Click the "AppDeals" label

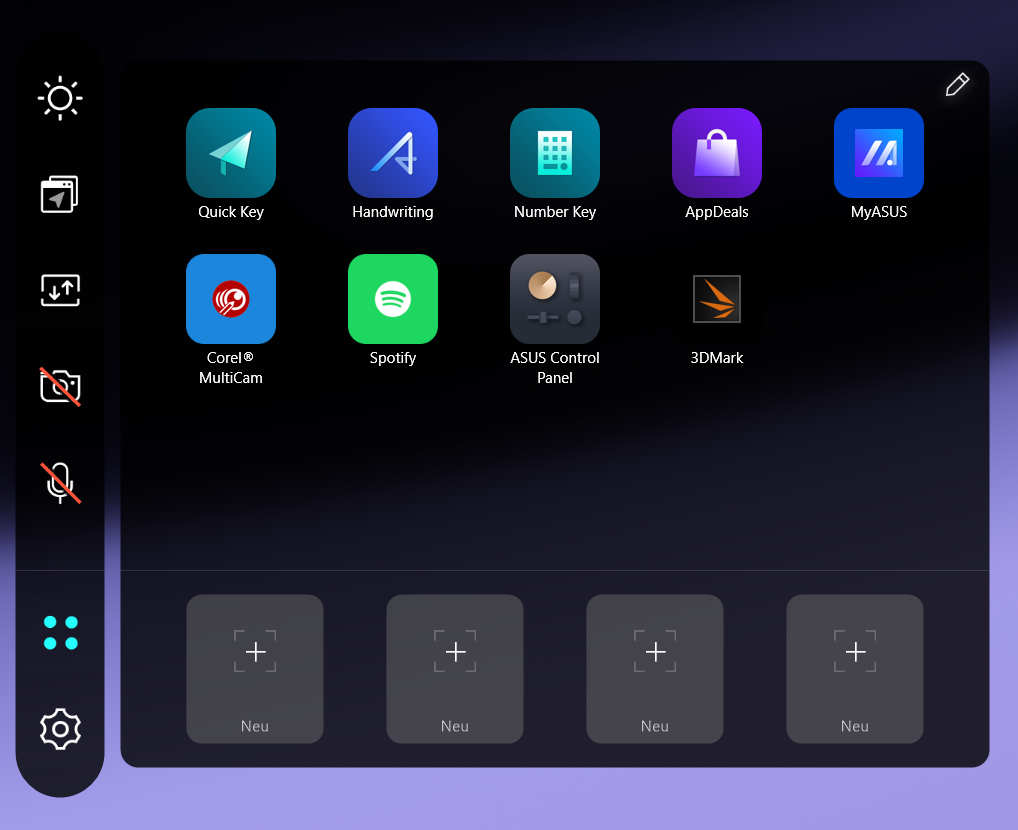(717, 212)
